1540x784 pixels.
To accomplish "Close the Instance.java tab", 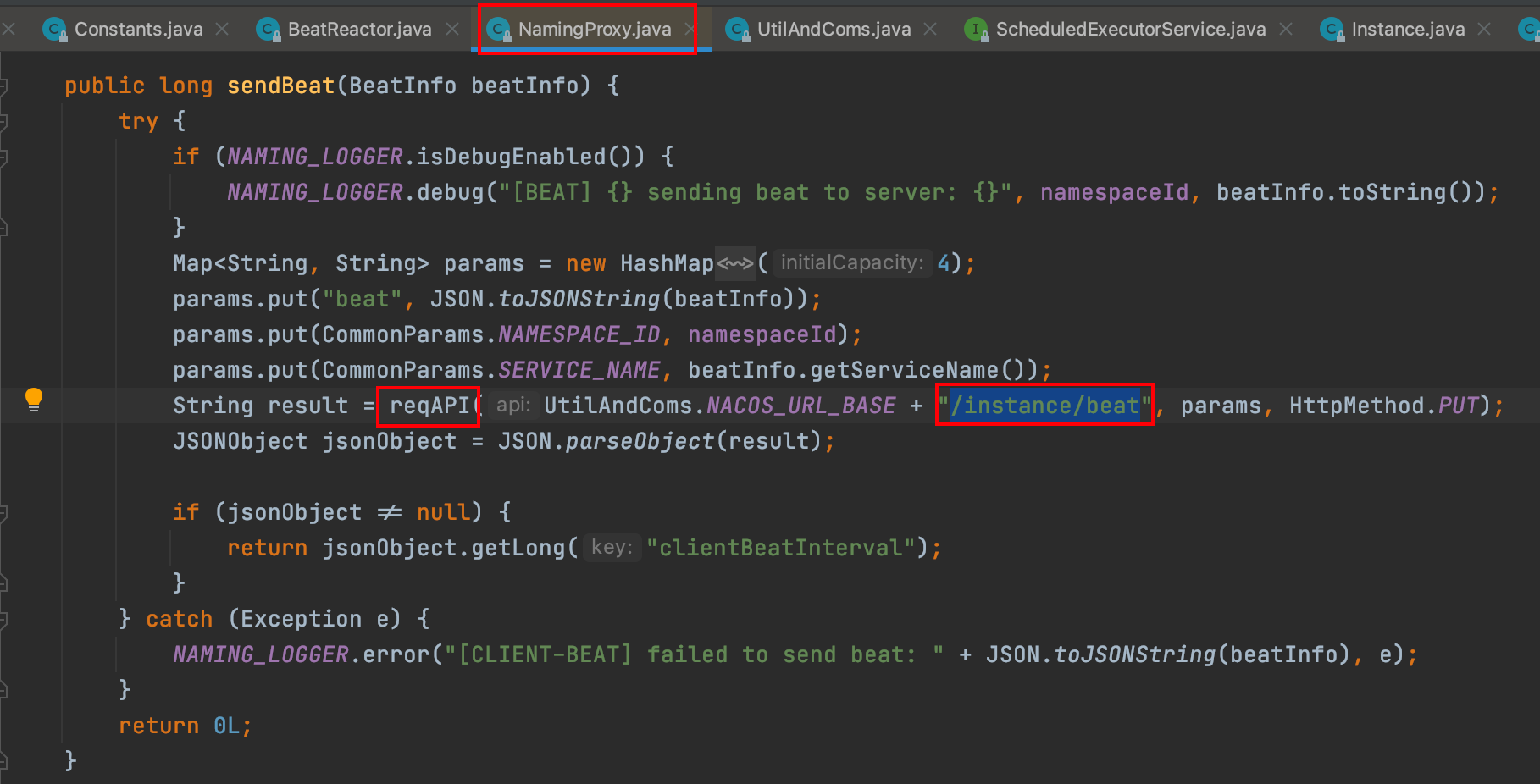I will click(1484, 30).
